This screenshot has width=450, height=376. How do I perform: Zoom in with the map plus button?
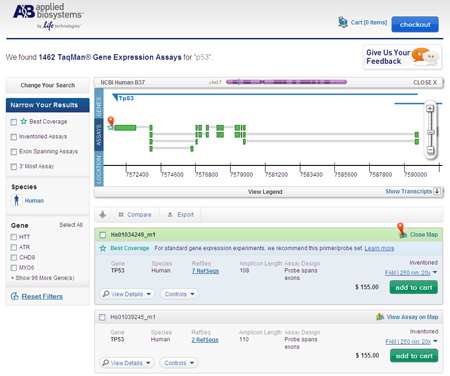tap(430, 108)
